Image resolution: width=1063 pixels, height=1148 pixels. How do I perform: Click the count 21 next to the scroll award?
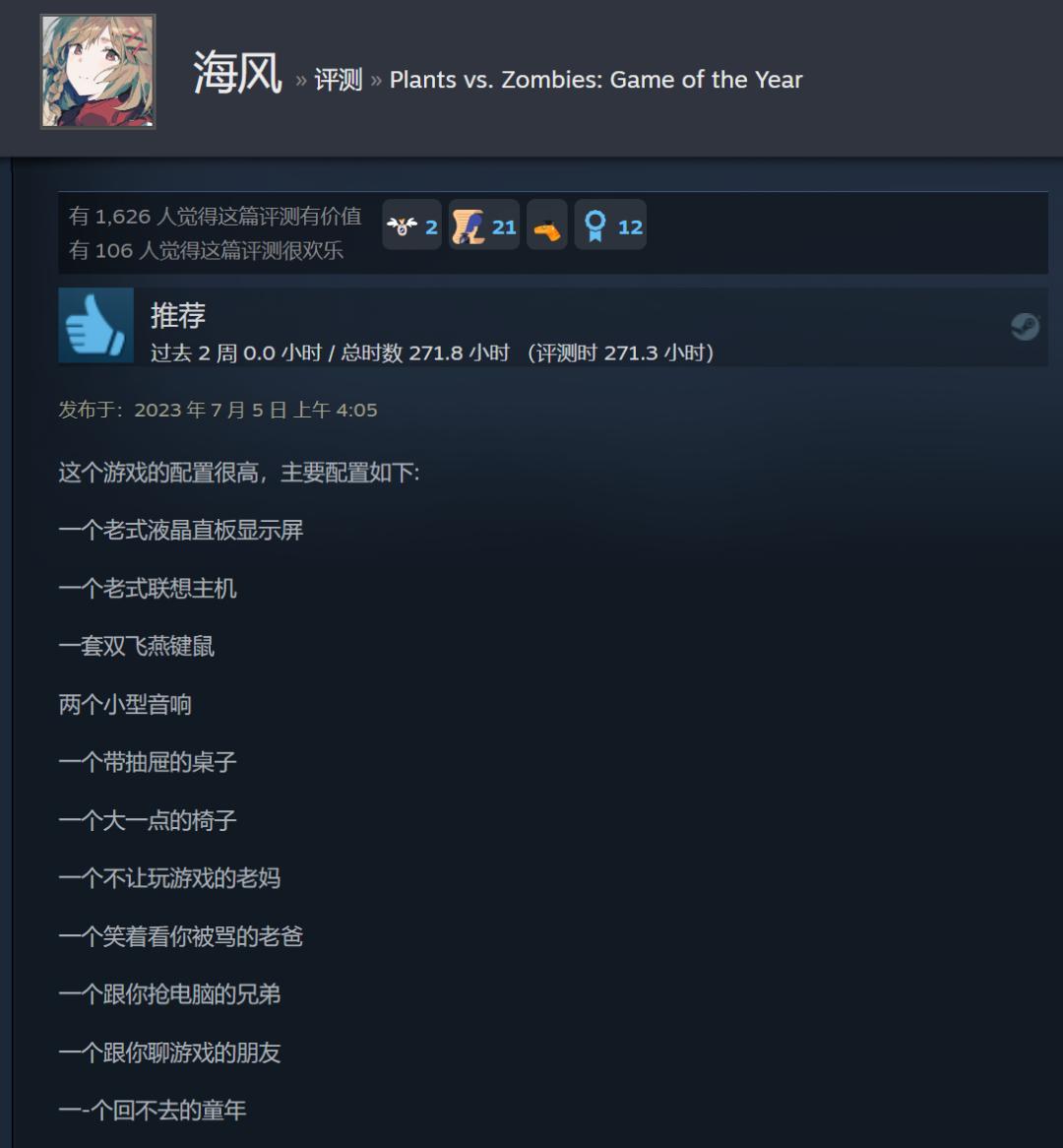(x=504, y=227)
